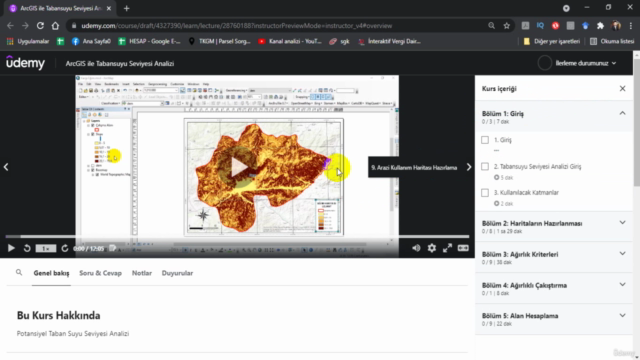640x360 pixels.
Task: Search course content magnifier icon
Action: click(19, 273)
